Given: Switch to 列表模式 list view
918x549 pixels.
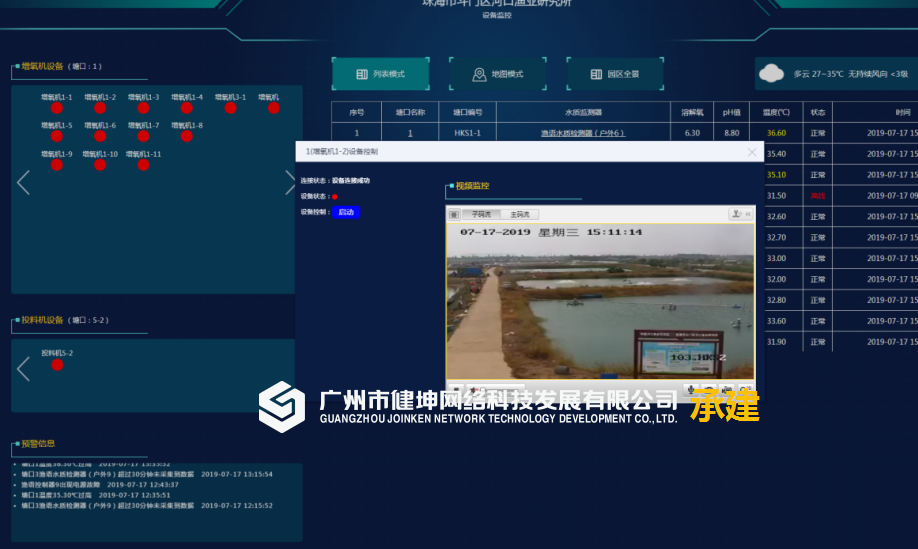Looking at the screenshot, I should point(380,74).
